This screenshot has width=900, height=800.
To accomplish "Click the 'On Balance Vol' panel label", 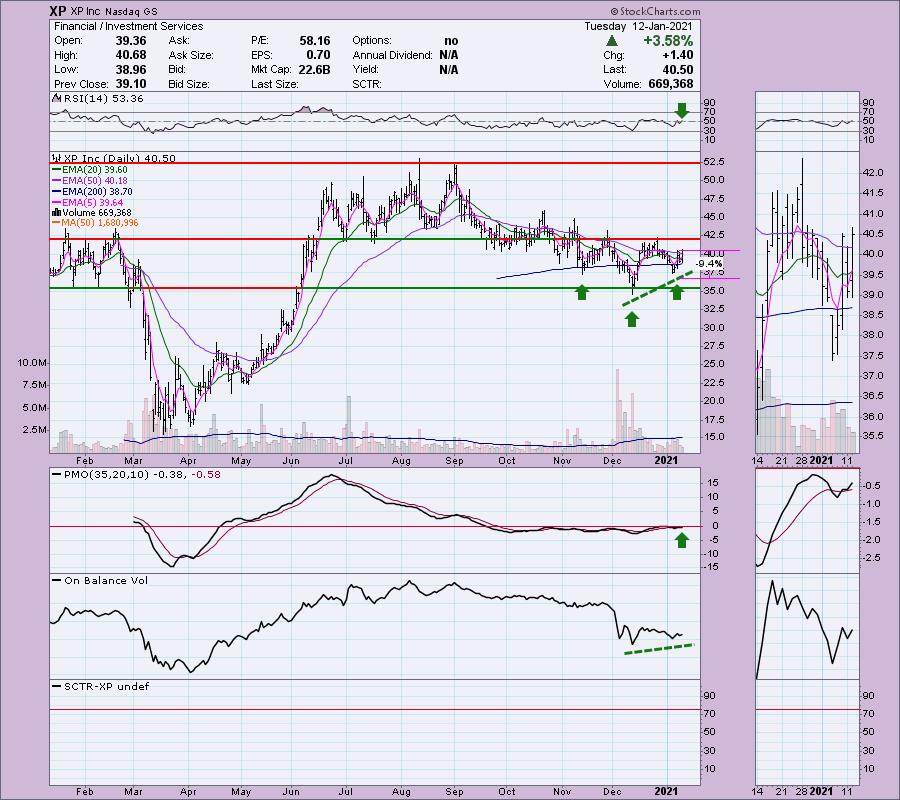I will 106,581.
